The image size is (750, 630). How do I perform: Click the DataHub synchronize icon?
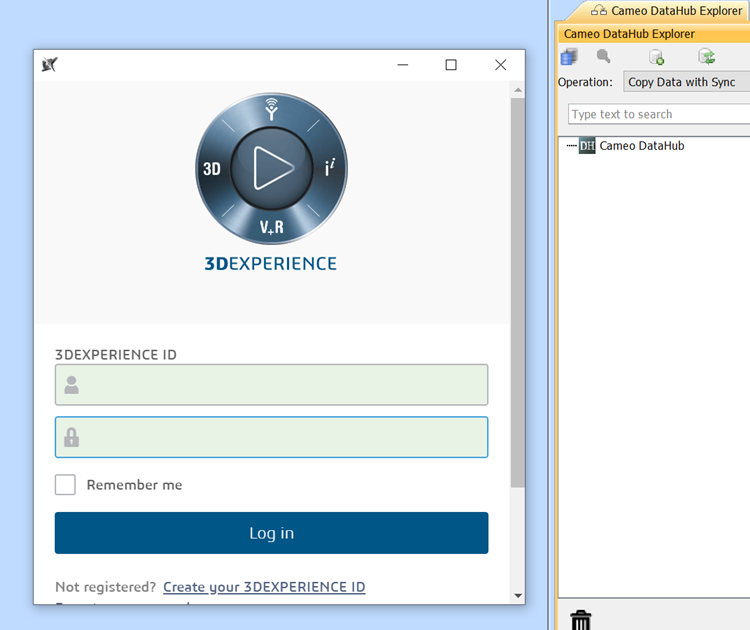(706, 56)
